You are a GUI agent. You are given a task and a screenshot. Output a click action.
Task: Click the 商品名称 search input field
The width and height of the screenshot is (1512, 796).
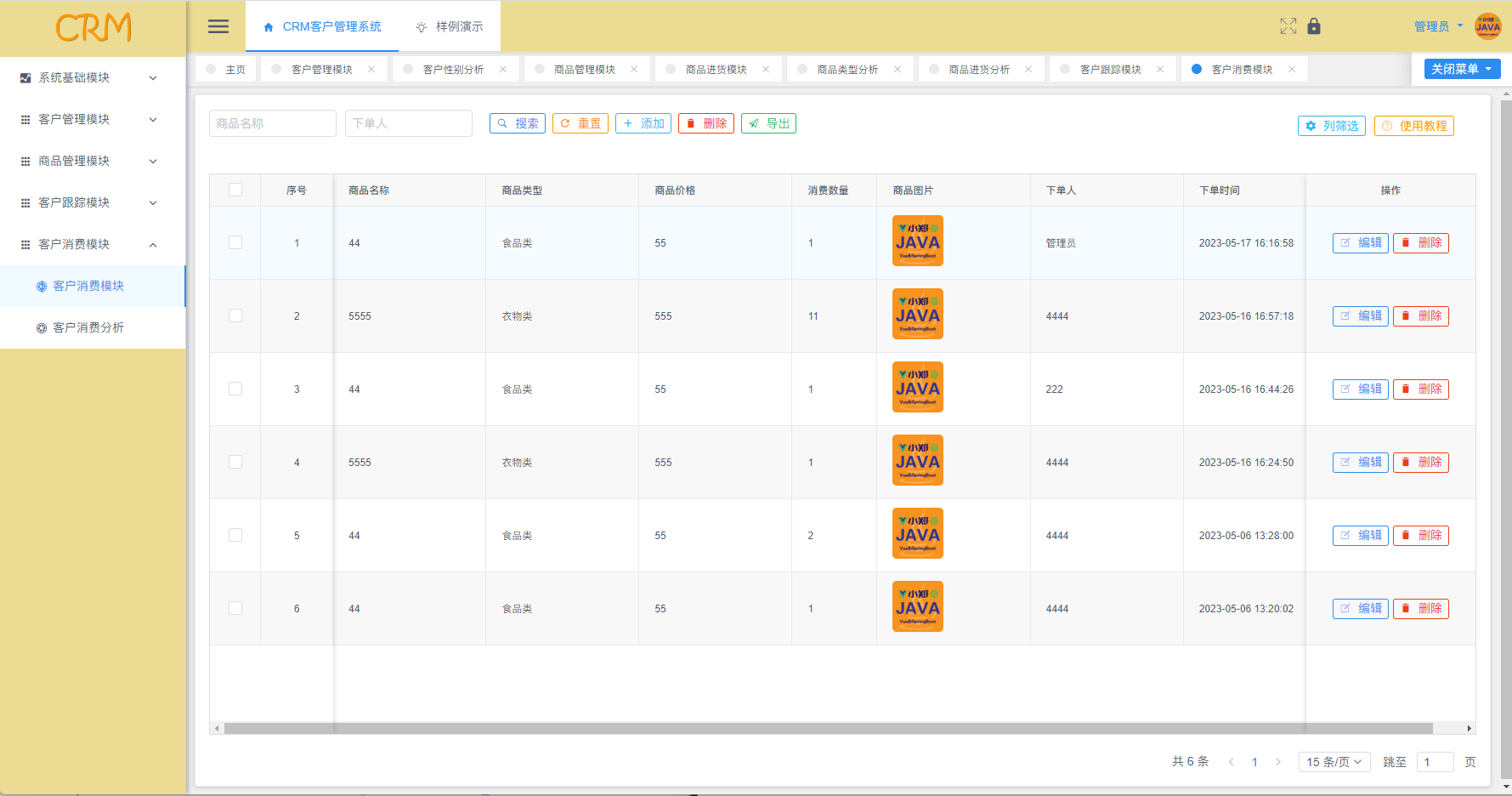point(273,123)
